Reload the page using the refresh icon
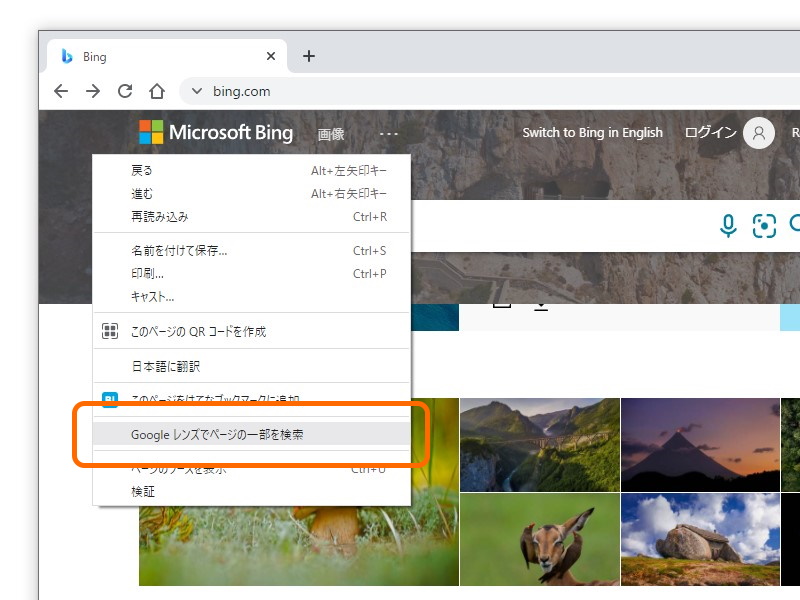The image size is (800, 600). coord(124,90)
